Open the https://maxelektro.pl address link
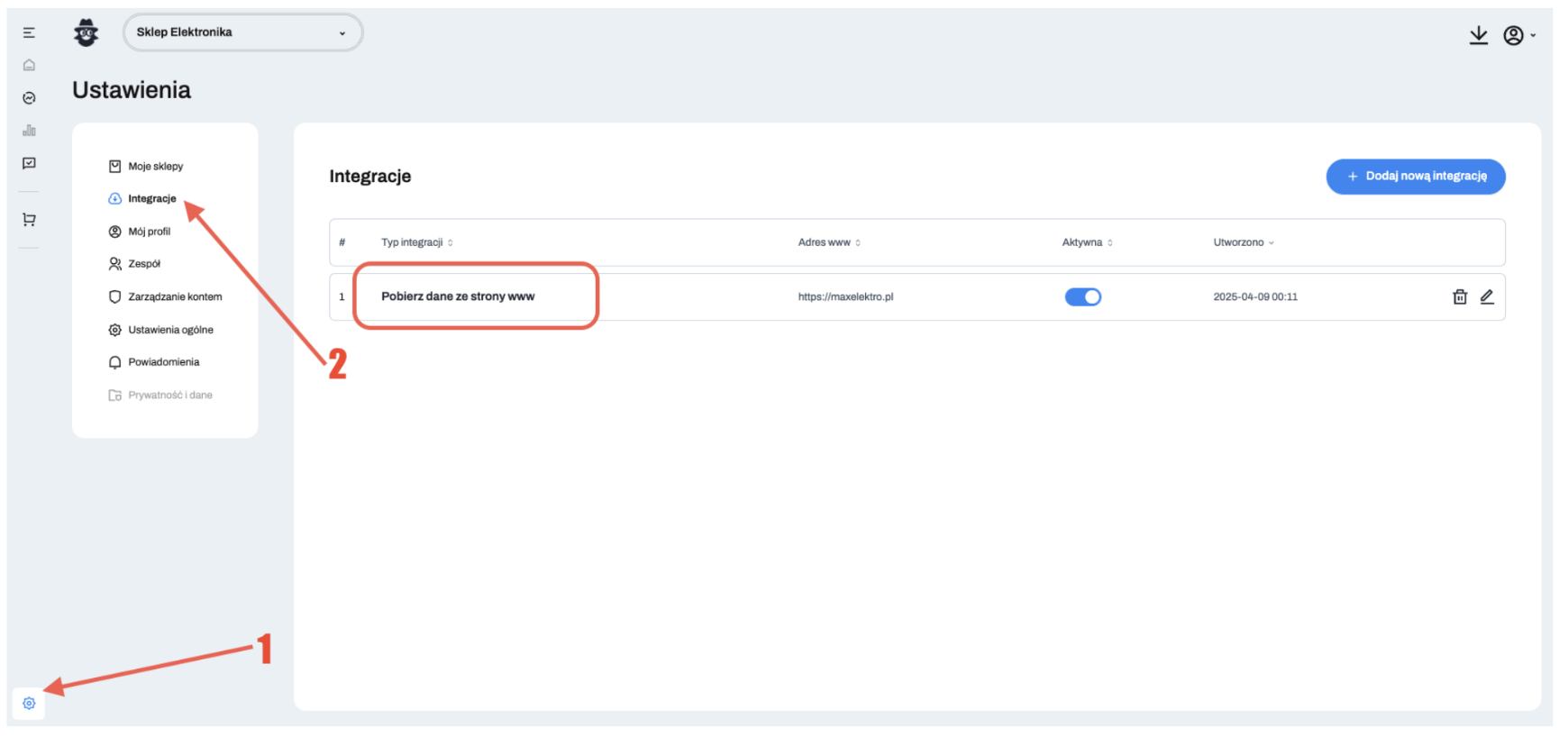 [x=845, y=296]
